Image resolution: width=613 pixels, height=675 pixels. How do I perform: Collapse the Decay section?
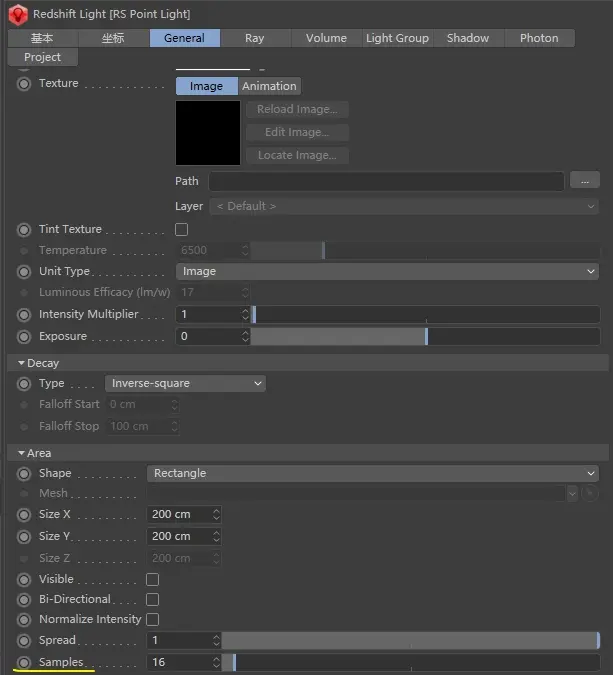coord(21,363)
